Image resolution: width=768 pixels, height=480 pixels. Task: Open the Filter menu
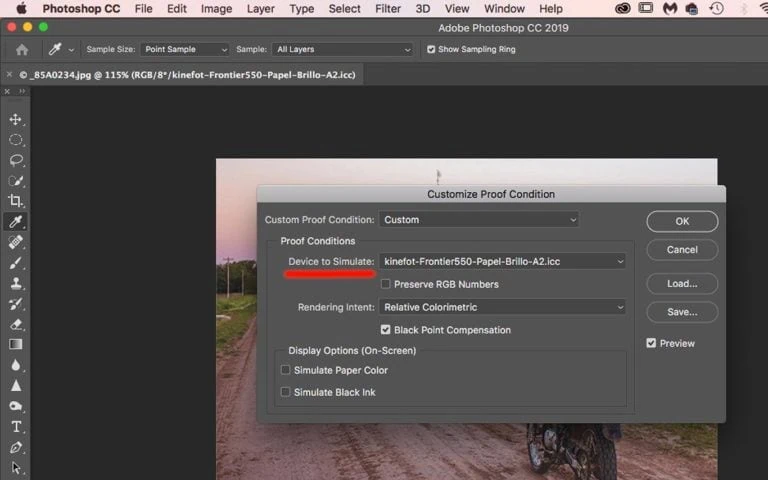click(x=388, y=9)
